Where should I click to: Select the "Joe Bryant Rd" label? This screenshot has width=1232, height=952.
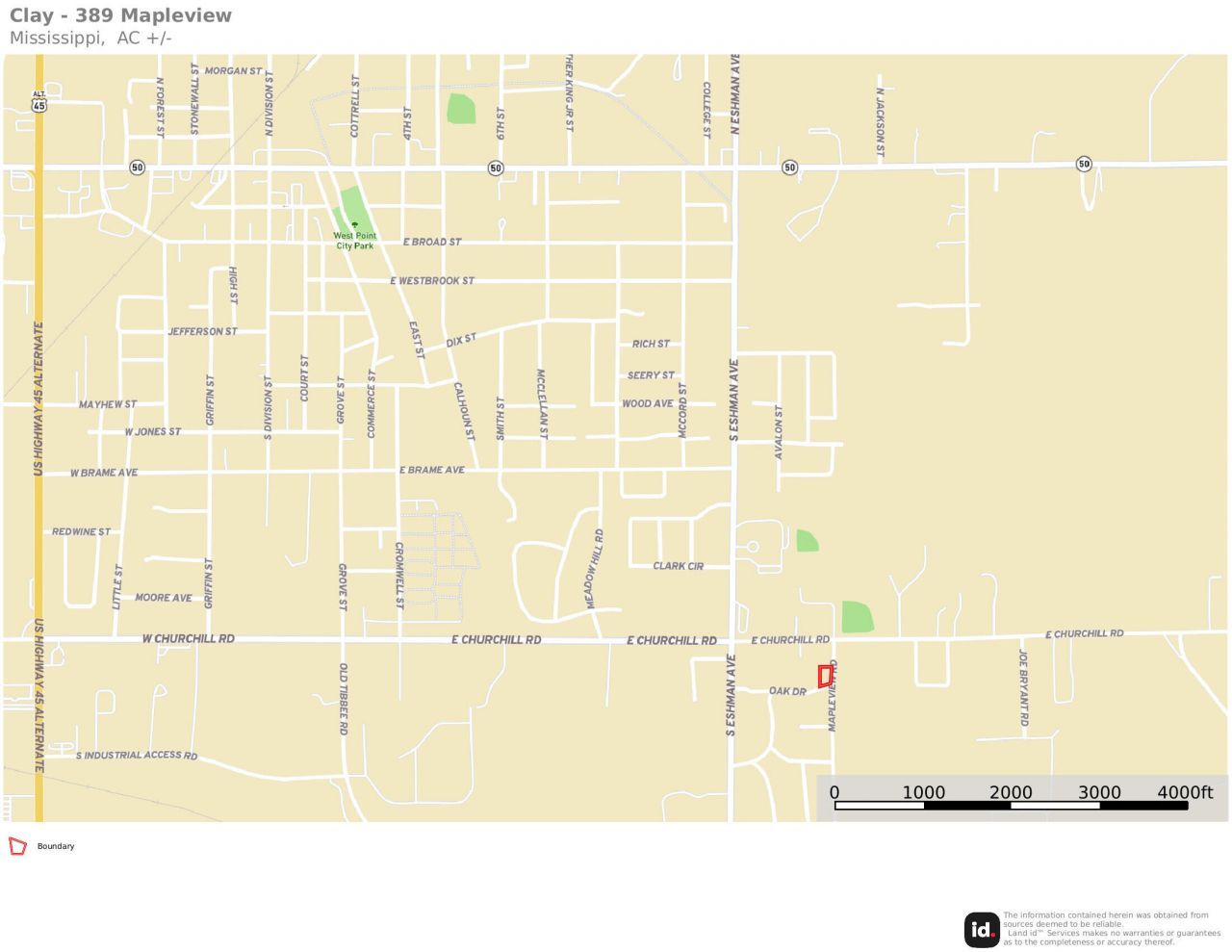coord(1024,687)
